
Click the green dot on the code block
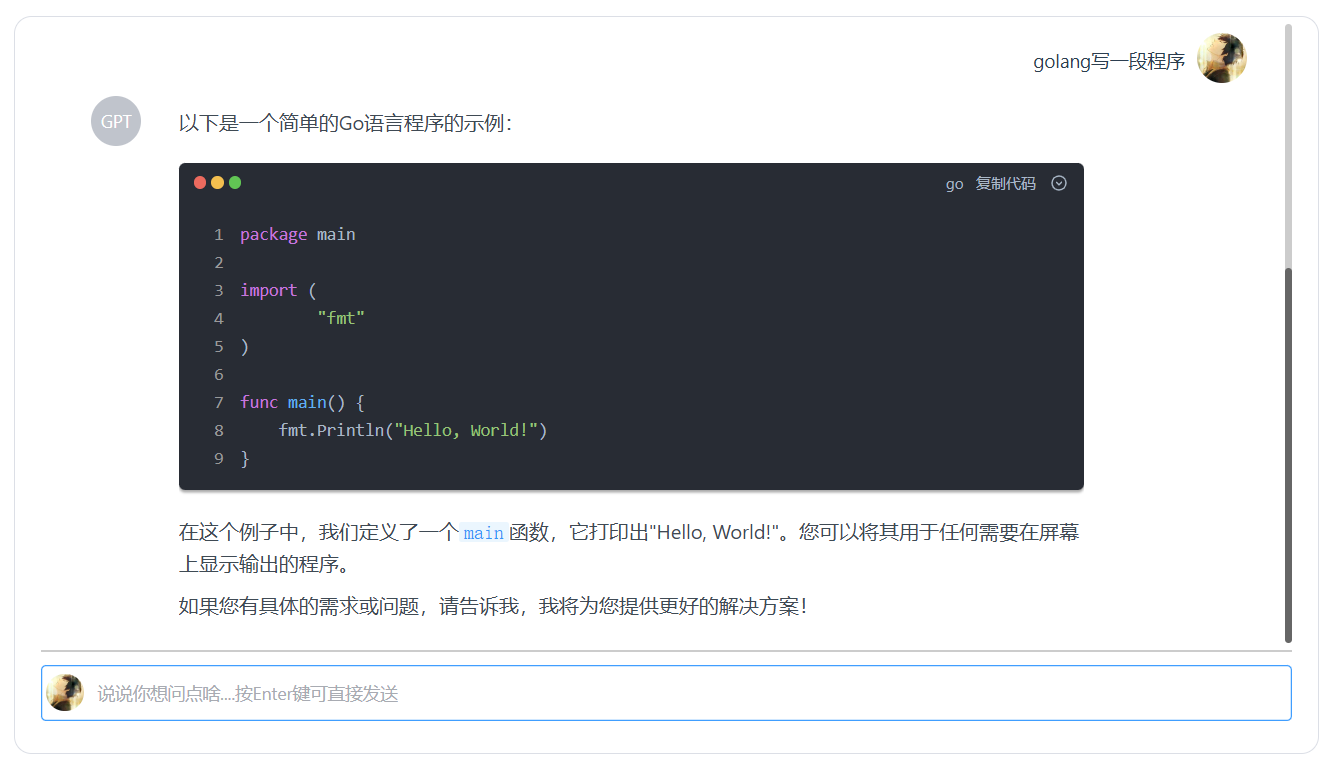(x=235, y=182)
